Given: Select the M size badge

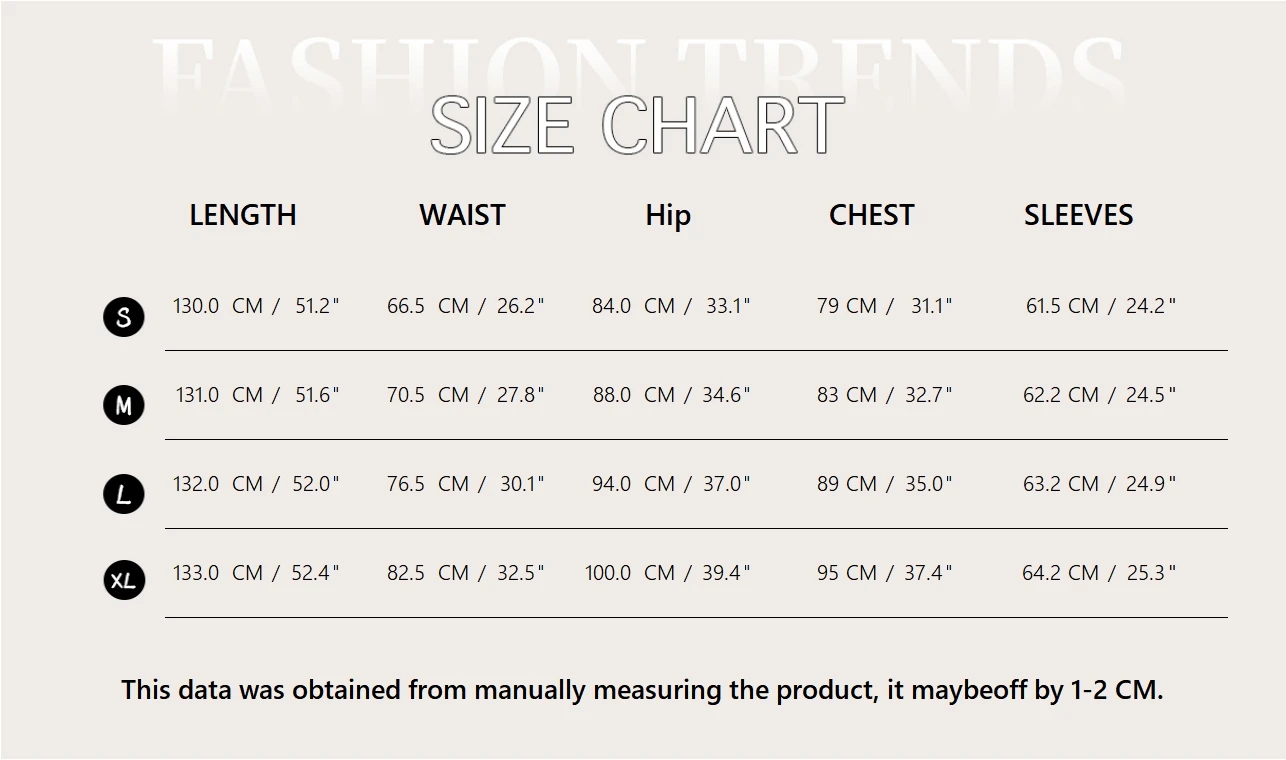Looking at the screenshot, I should coord(124,406).
